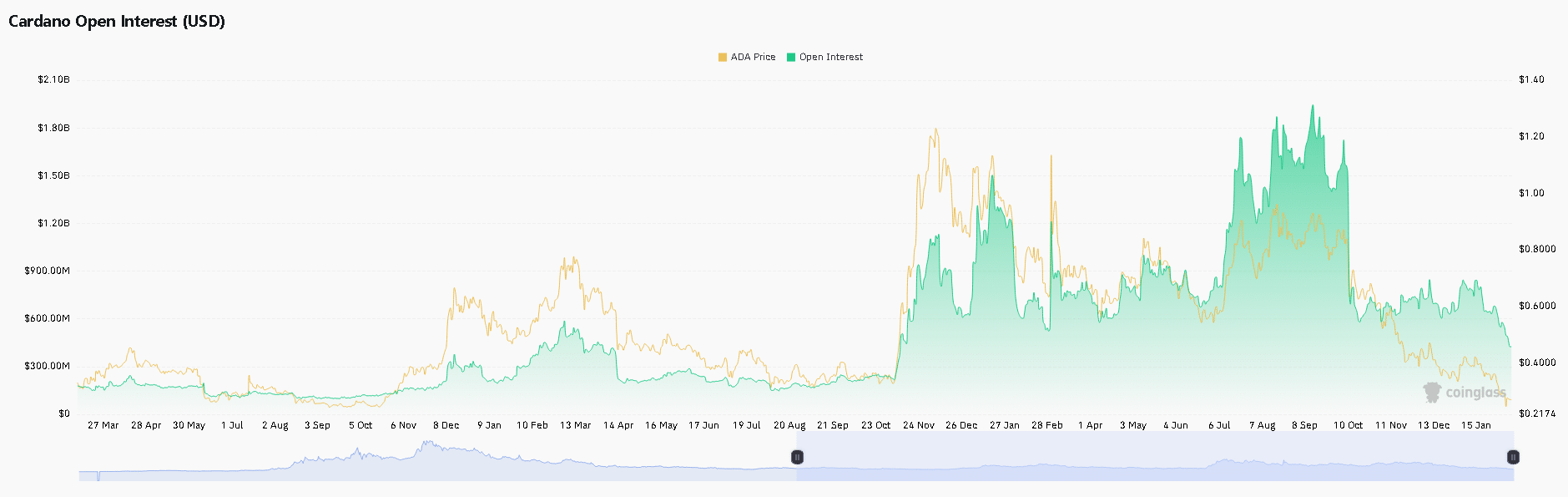Click the $2.10B left axis label
The height and width of the screenshot is (497, 1568).
click(x=53, y=79)
